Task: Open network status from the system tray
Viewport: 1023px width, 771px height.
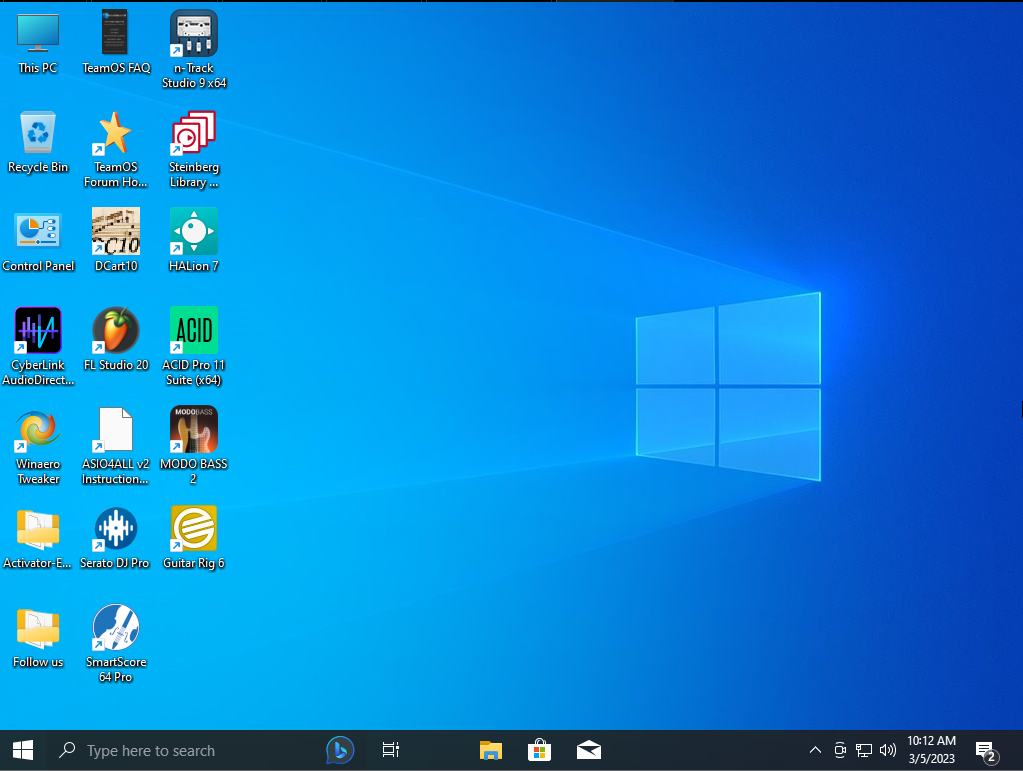Action: pos(864,751)
